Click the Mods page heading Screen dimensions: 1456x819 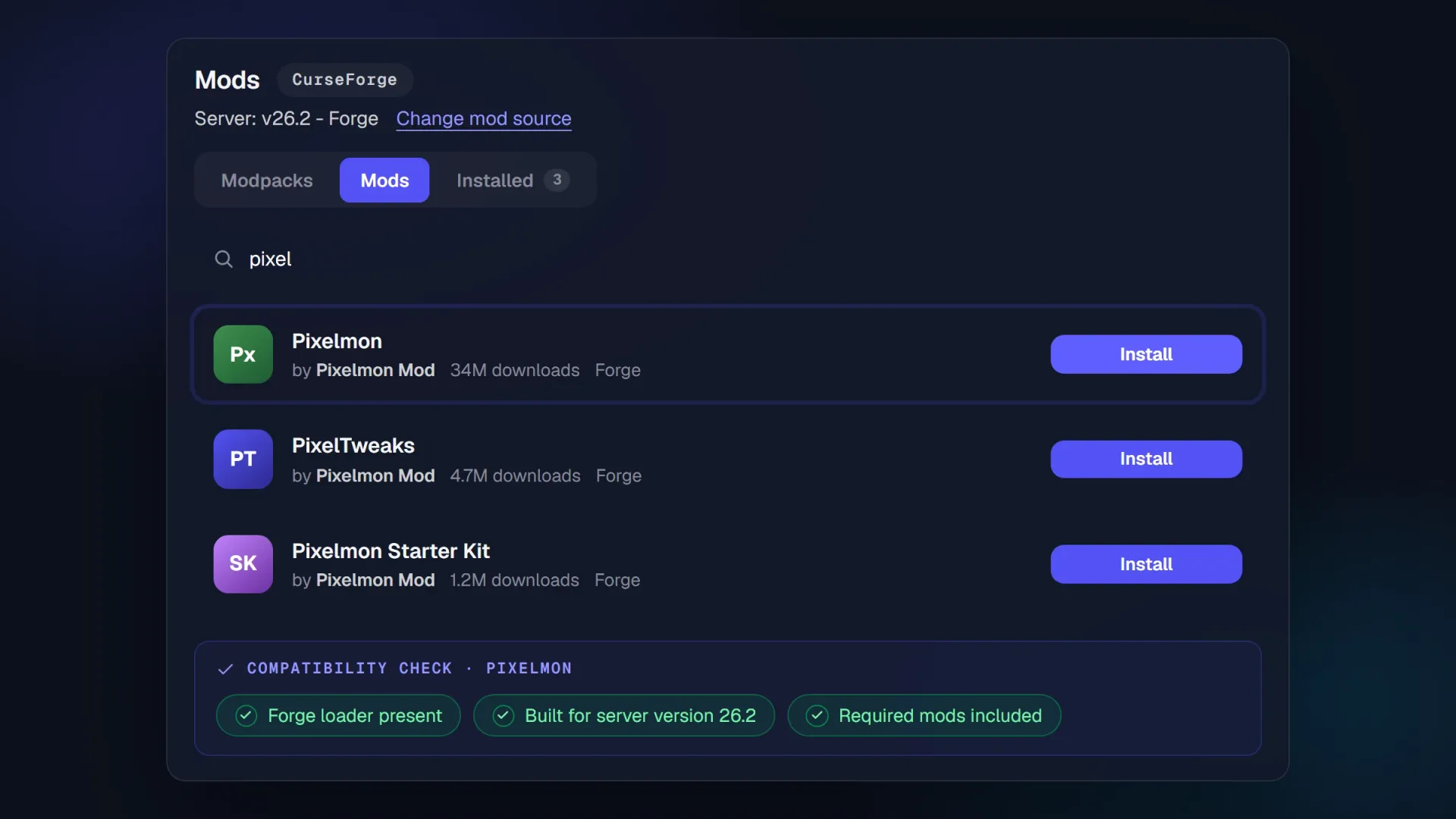(227, 80)
